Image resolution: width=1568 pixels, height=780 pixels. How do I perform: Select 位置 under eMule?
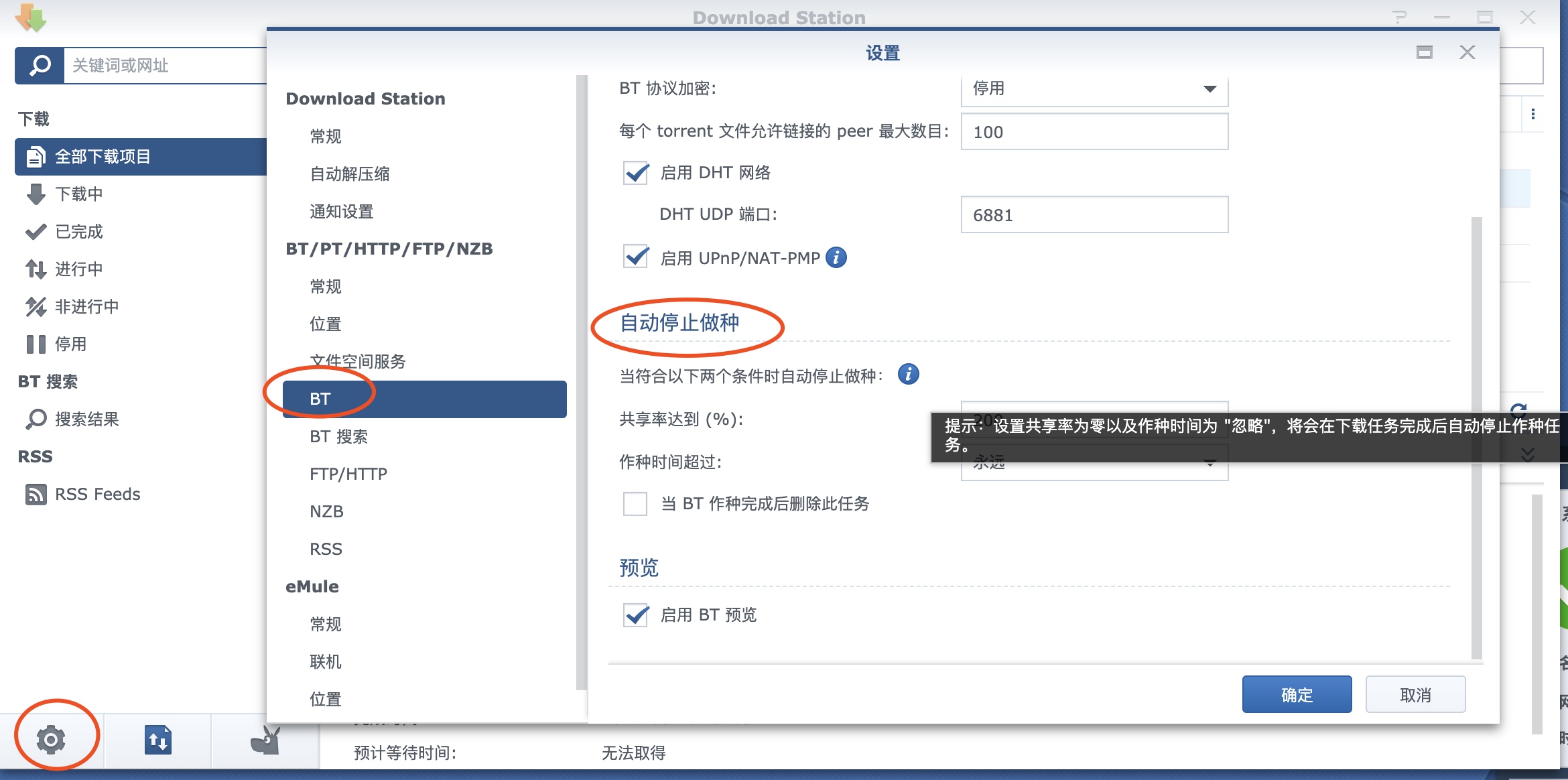[425, 700]
